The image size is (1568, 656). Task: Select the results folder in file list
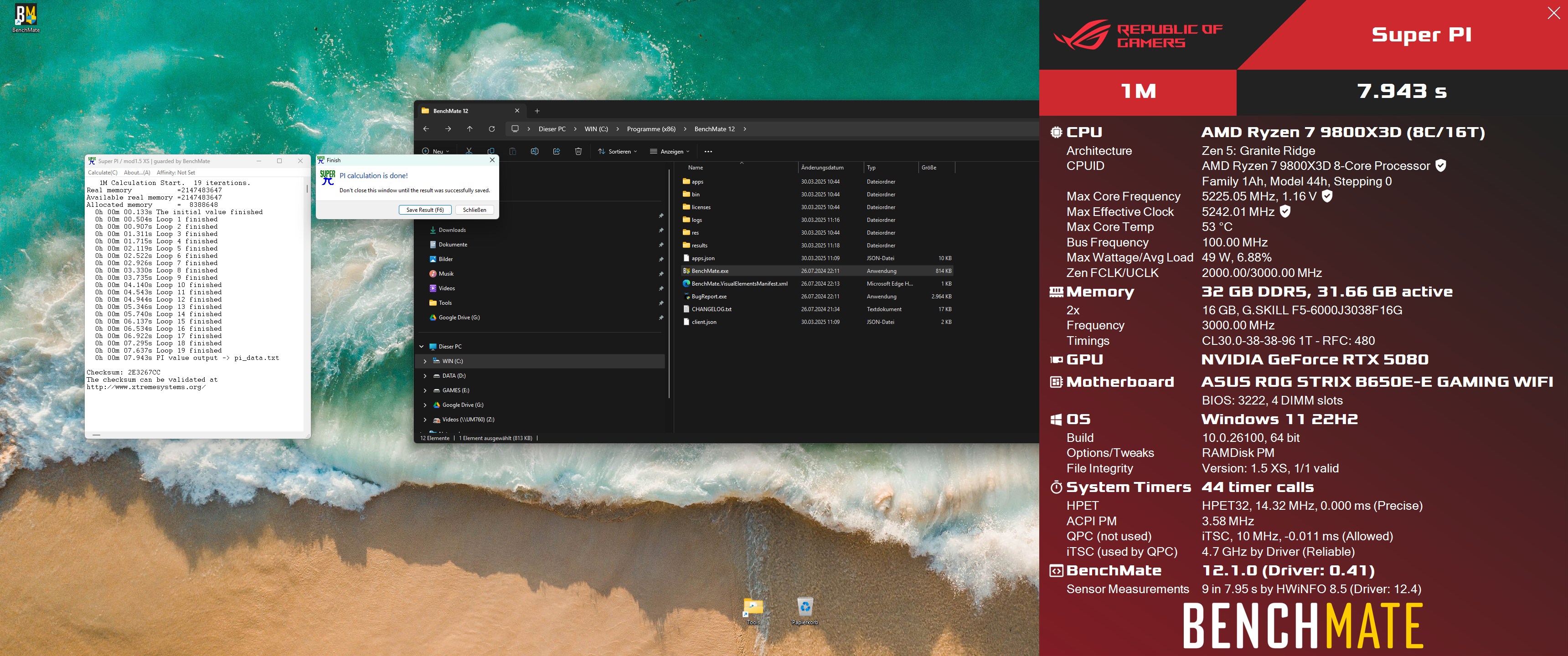point(817,245)
